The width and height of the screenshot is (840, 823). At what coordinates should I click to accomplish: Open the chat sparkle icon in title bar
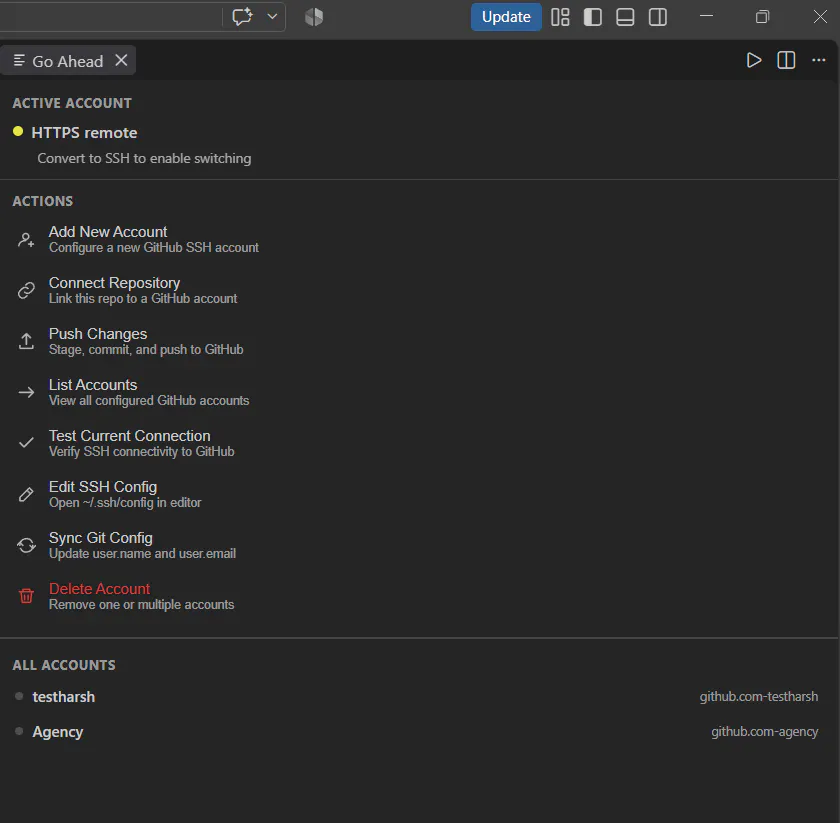coord(242,17)
